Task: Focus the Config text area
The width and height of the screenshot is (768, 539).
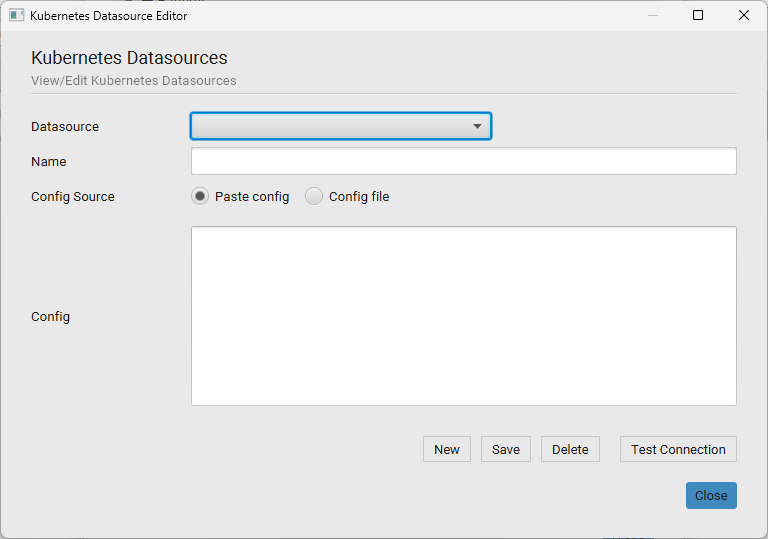Action: (x=463, y=316)
